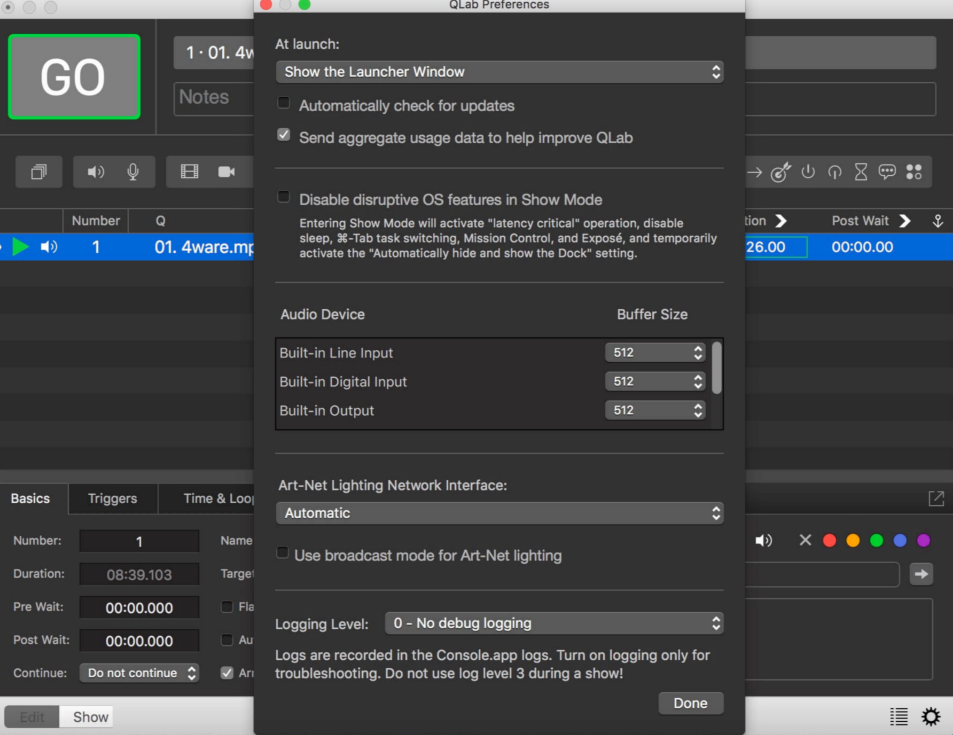Click the Pre Wait field in Basics

click(x=139, y=607)
